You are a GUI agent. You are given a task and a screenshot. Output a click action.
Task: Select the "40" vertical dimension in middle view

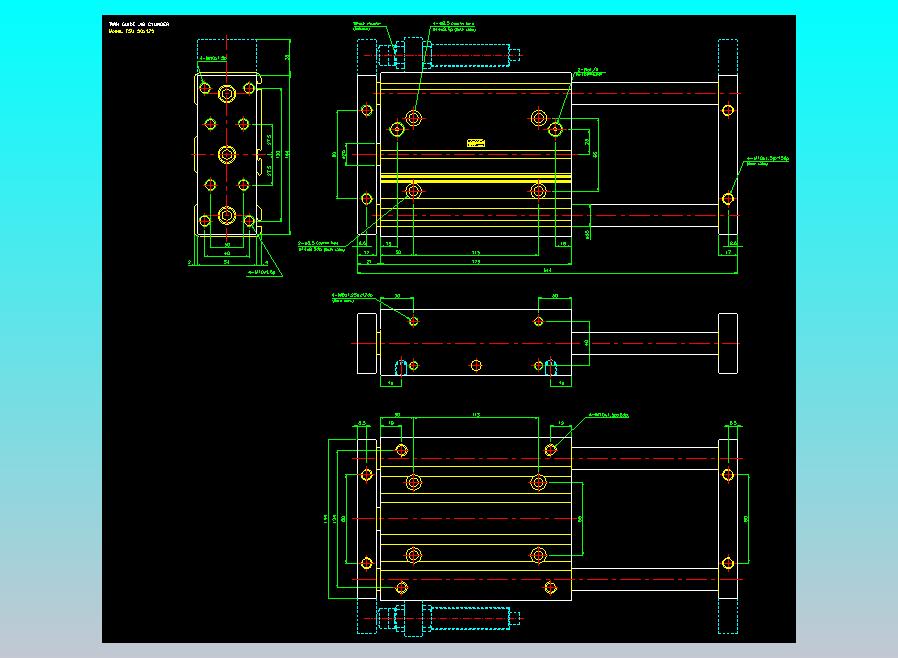(x=587, y=342)
